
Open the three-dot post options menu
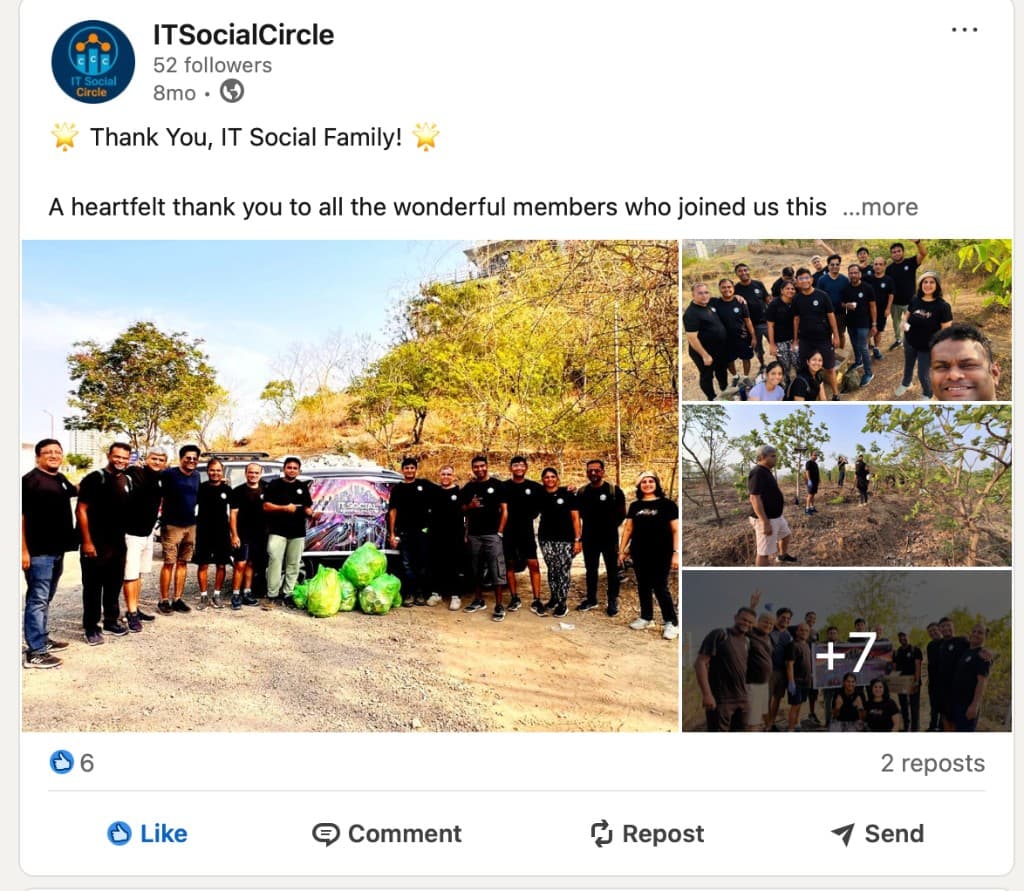[x=964, y=30]
